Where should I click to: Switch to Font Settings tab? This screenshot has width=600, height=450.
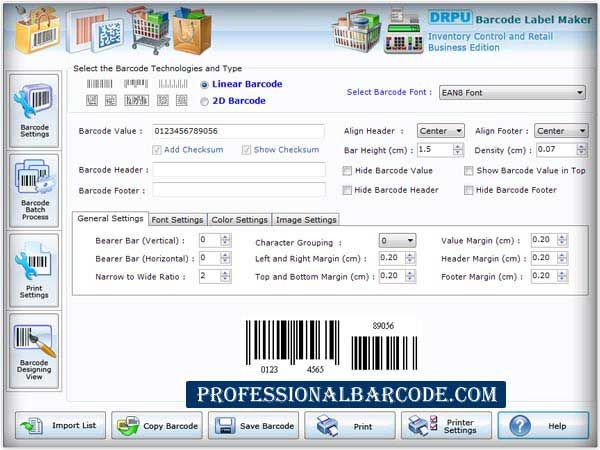point(177,220)
